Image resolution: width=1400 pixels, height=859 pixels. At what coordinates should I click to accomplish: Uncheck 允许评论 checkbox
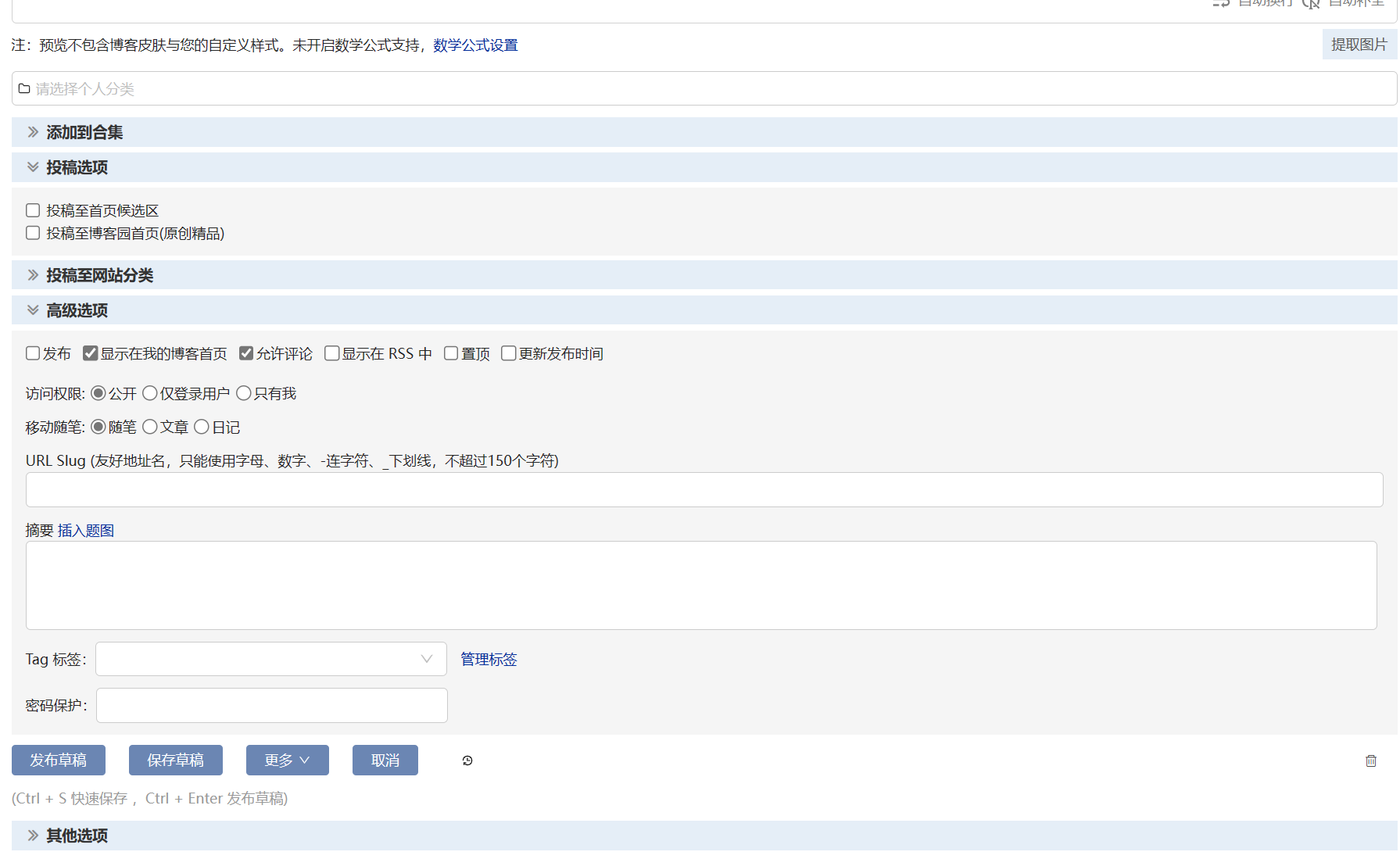(246, 353)
